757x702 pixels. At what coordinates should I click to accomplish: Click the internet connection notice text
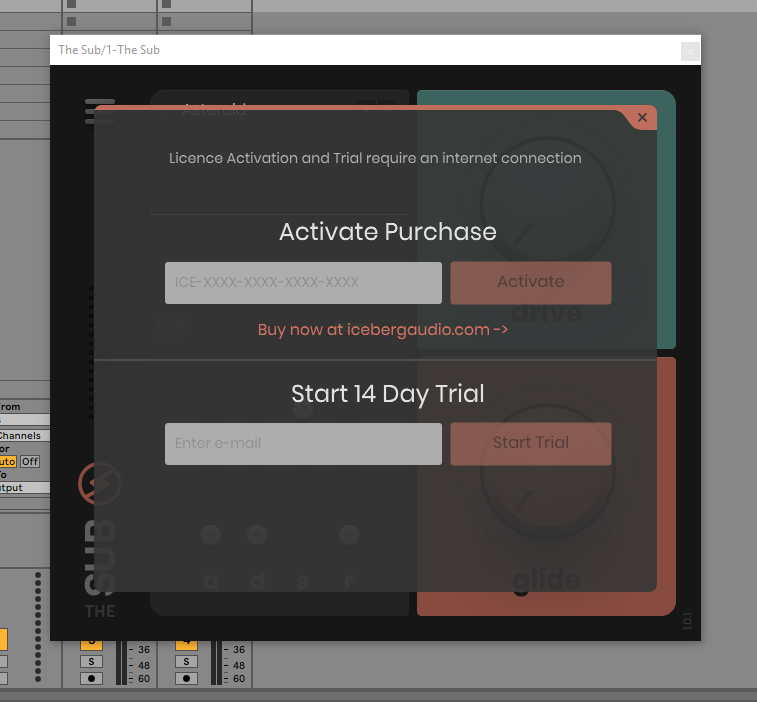click(375, 158)
